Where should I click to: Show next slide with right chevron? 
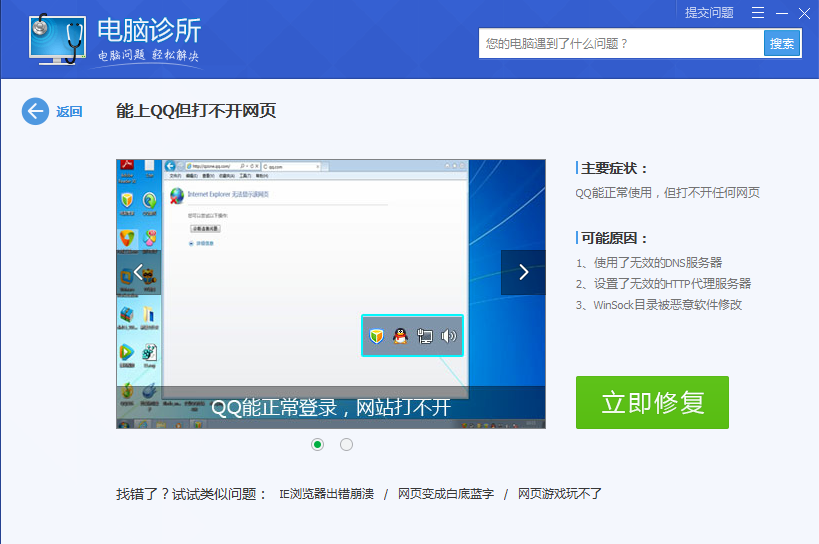coord(523,272)
